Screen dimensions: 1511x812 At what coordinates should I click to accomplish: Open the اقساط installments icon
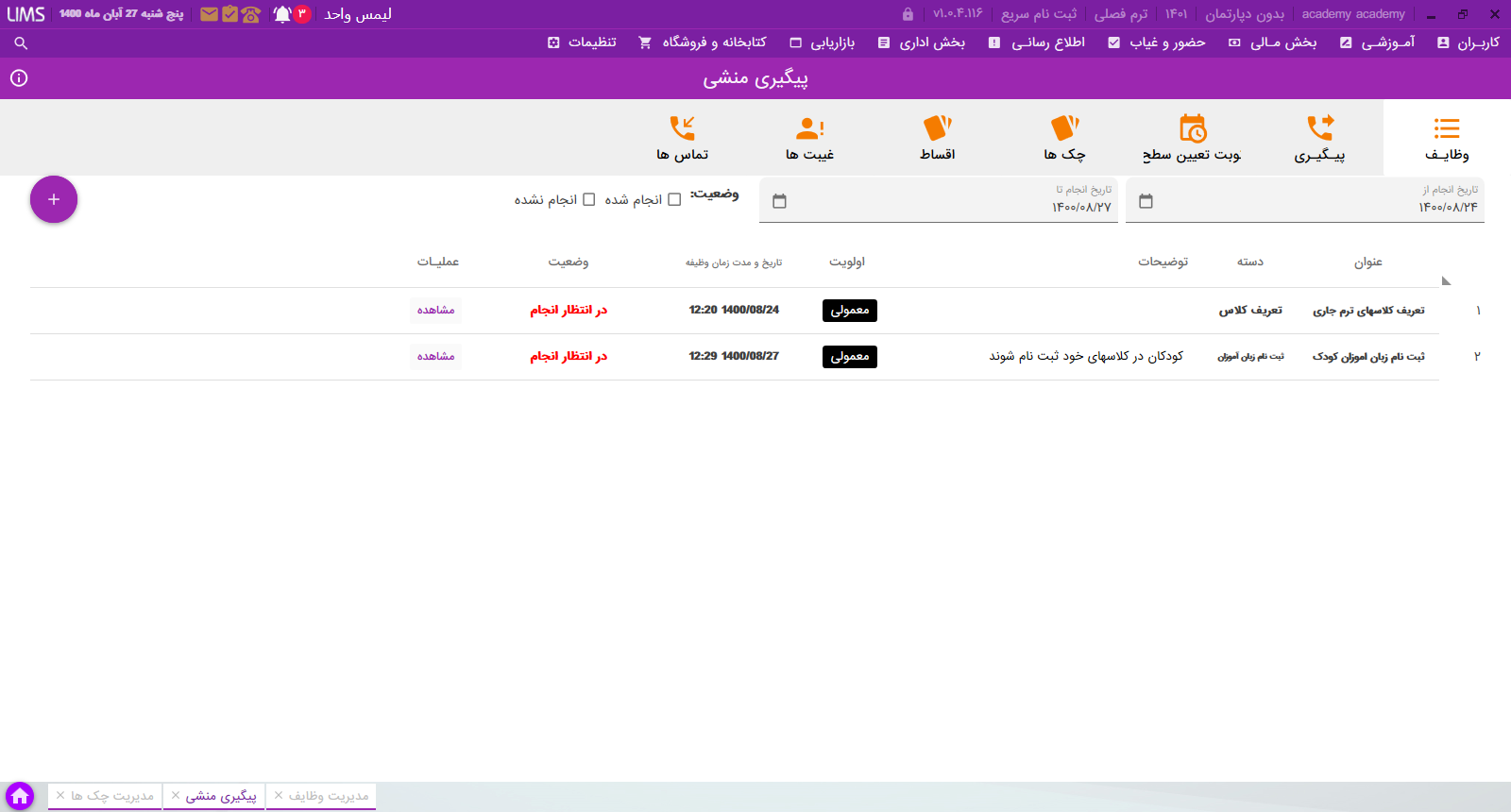937,127
